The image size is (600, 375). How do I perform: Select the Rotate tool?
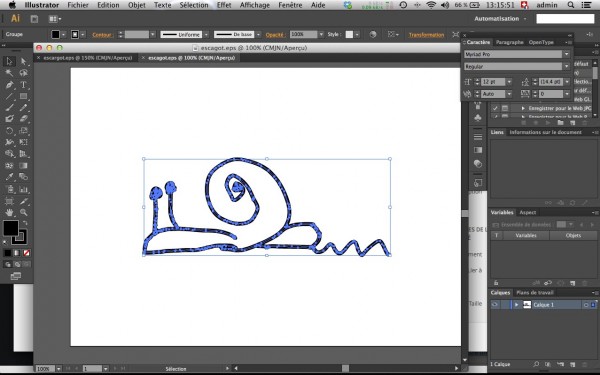click(9, 130)
